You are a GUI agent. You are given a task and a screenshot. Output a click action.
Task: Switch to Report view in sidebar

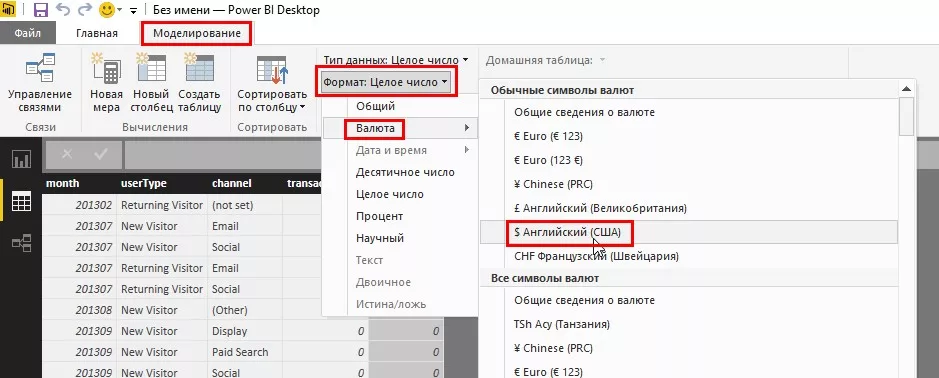(21, 159)
